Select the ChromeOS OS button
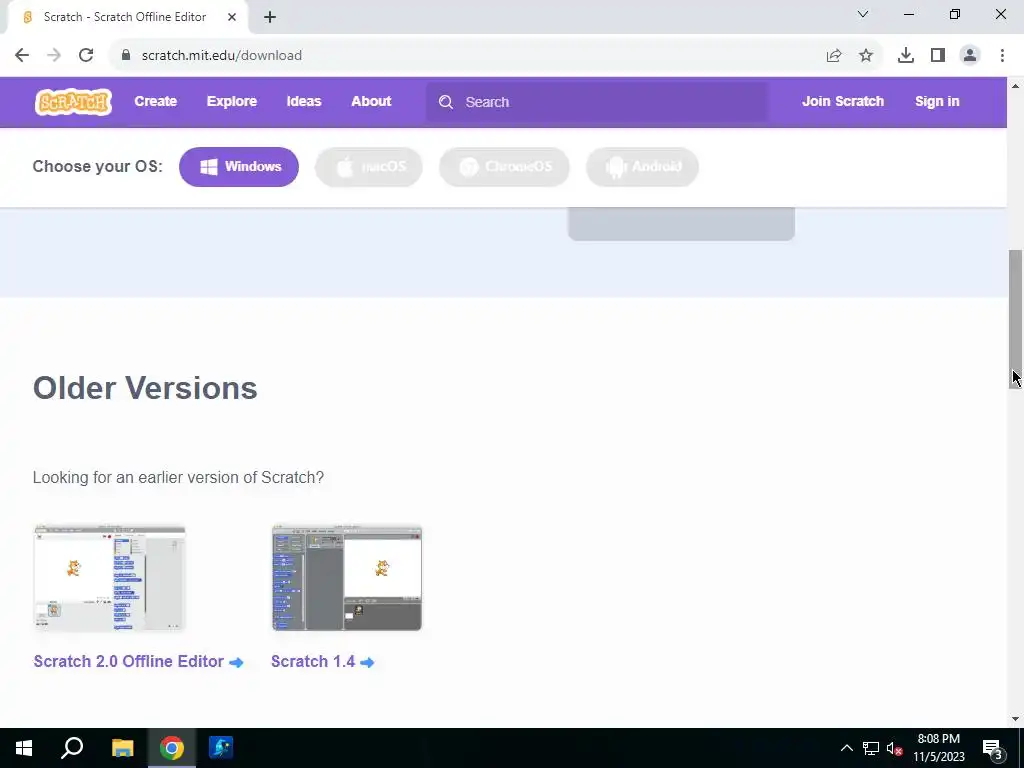The image size is (1024, 768). (x=504, y=167)
